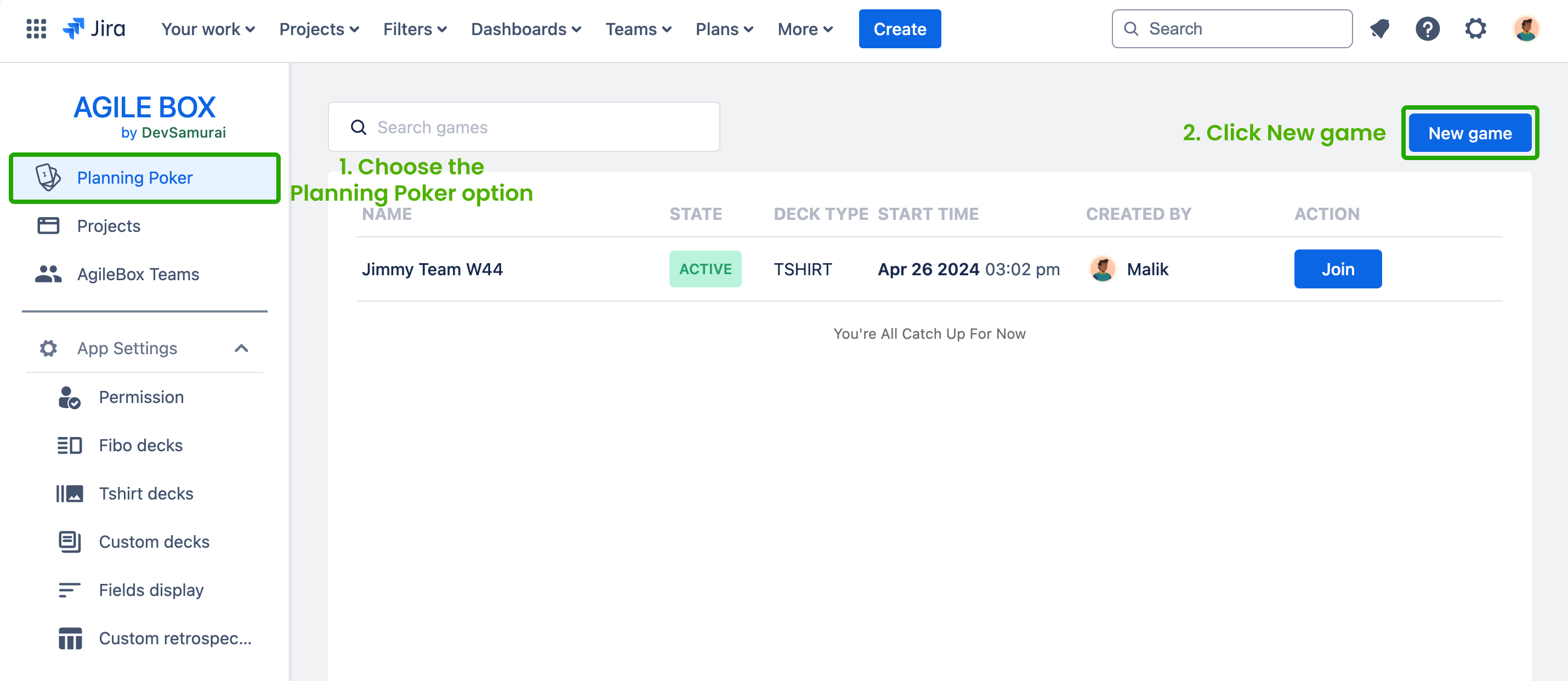This screenshot has height=681, width=1568.
Task: Click the CREATED BY column header
Action: pos(1138,214)
